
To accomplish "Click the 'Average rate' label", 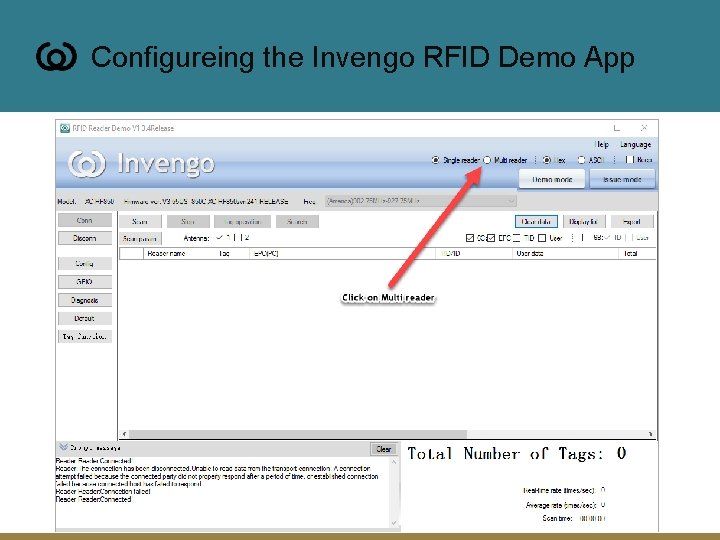I will [560, 505].
